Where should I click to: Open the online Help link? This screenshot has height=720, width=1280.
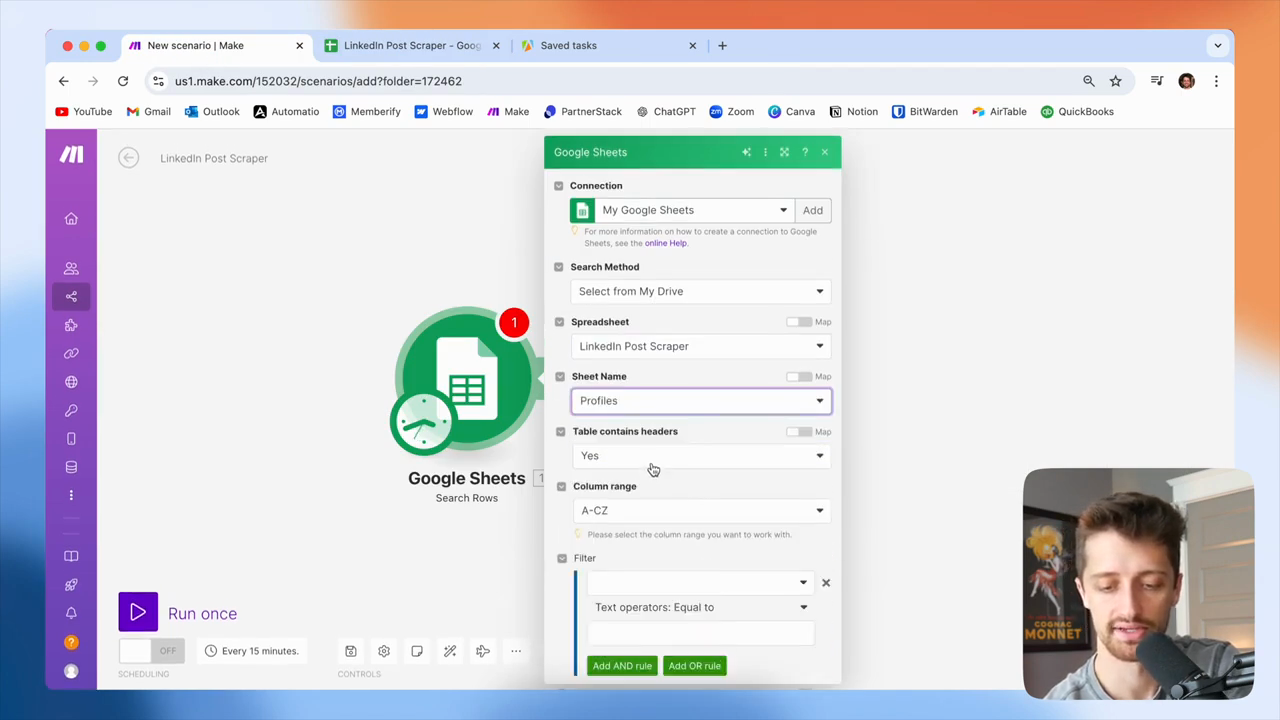pos(666,243)
